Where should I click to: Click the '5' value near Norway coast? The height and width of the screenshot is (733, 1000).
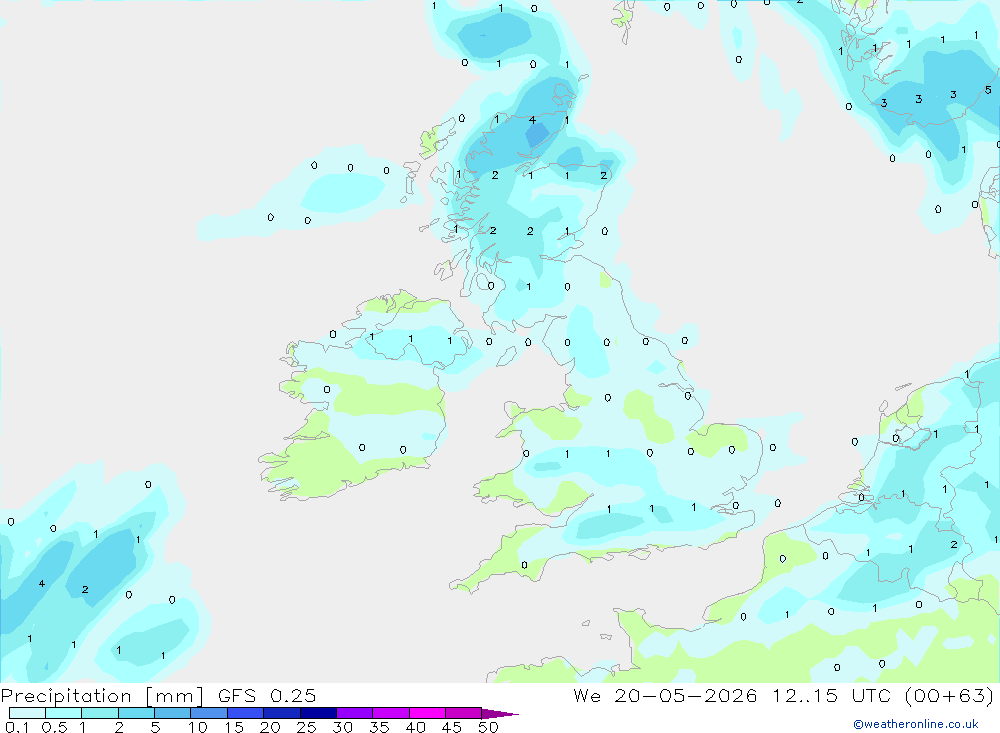click(x=988, y=90)
